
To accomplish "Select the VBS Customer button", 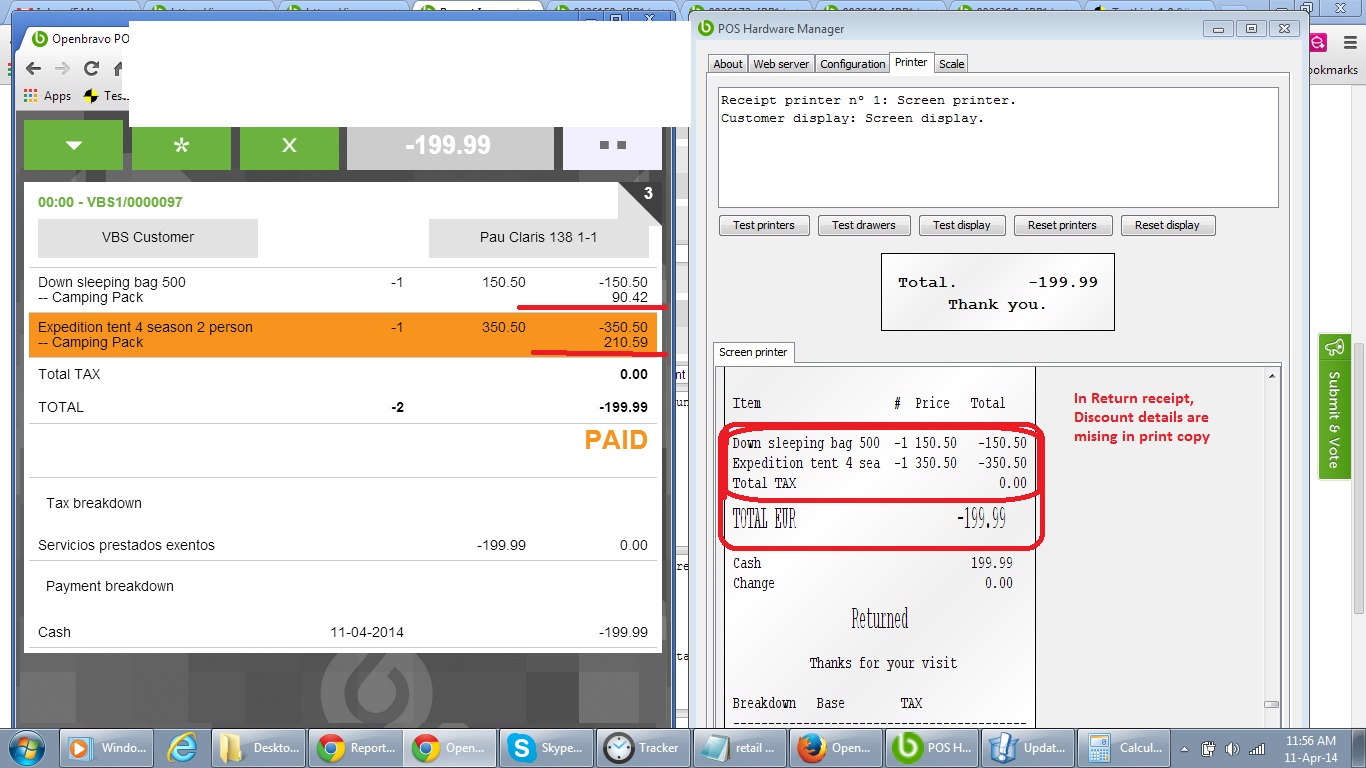I will [148, 238].
